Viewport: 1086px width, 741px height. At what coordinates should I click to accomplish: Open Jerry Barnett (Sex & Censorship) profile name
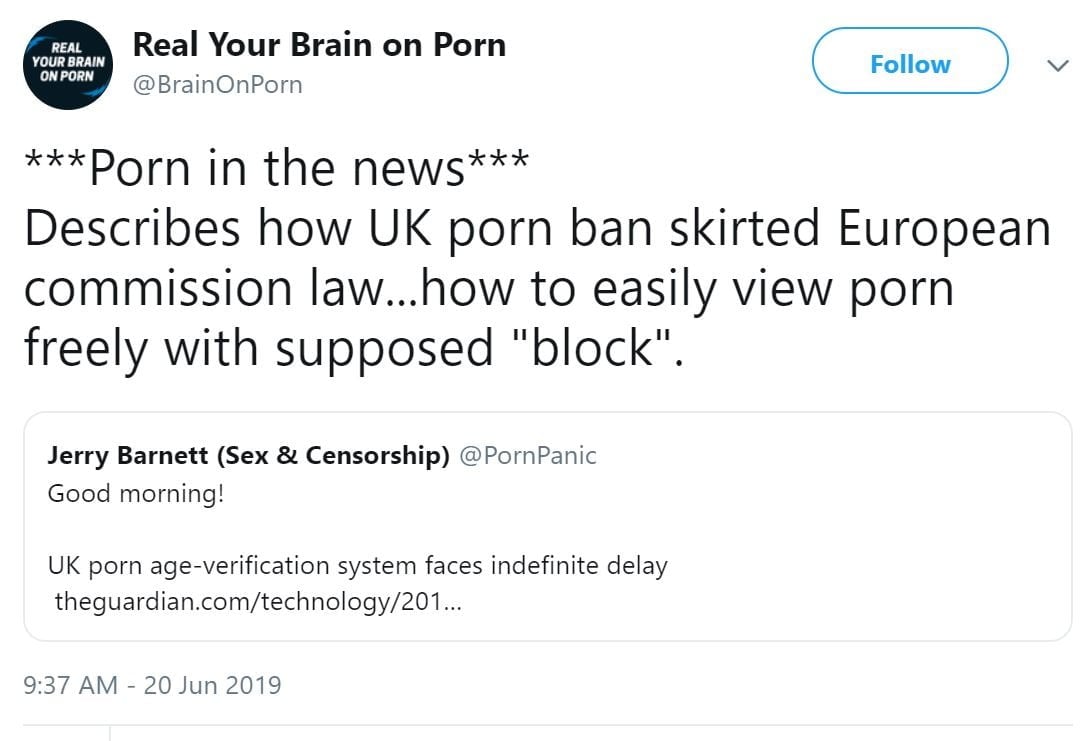click(248, 456)
